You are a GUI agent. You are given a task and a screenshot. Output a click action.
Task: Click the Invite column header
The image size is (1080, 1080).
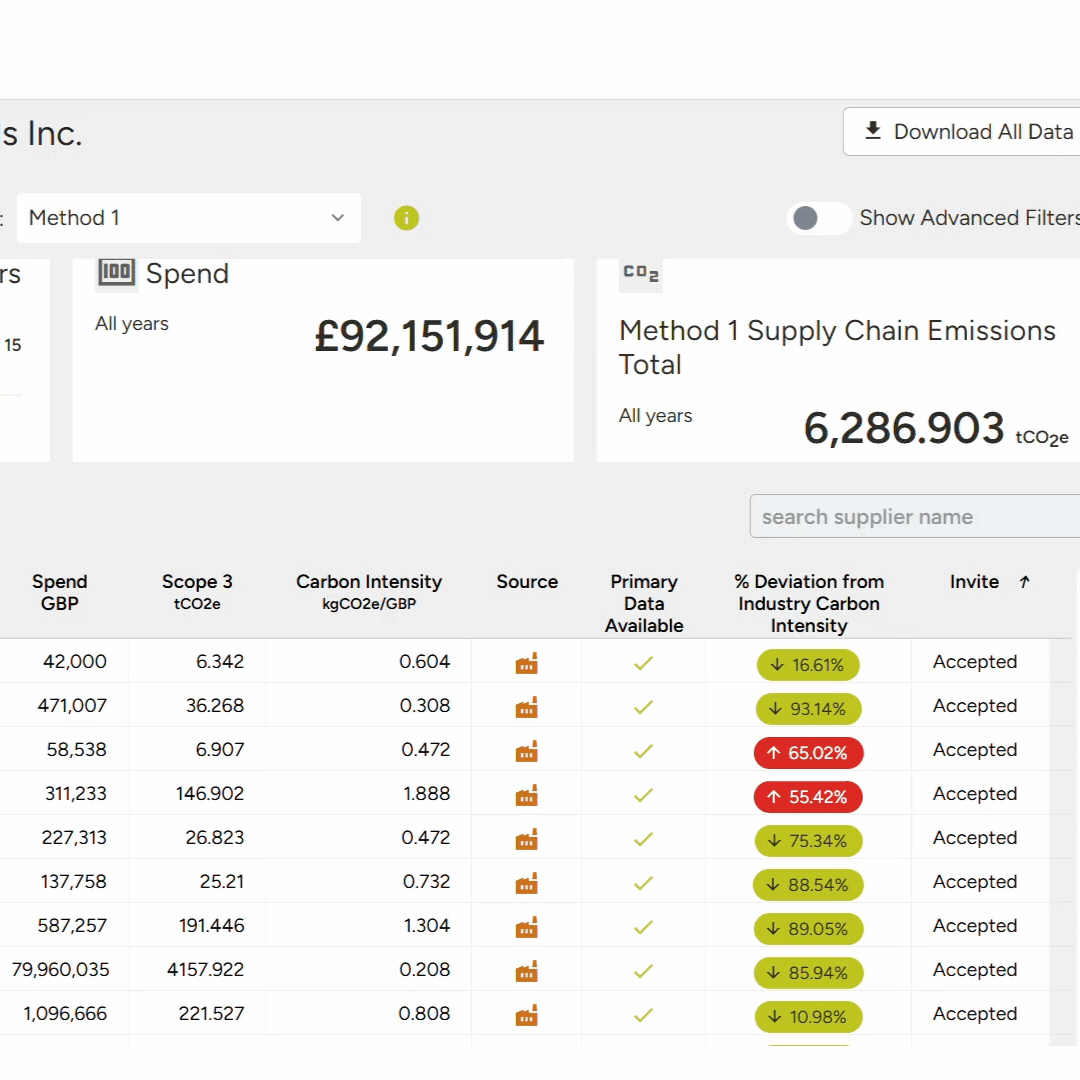coord(974,582)
